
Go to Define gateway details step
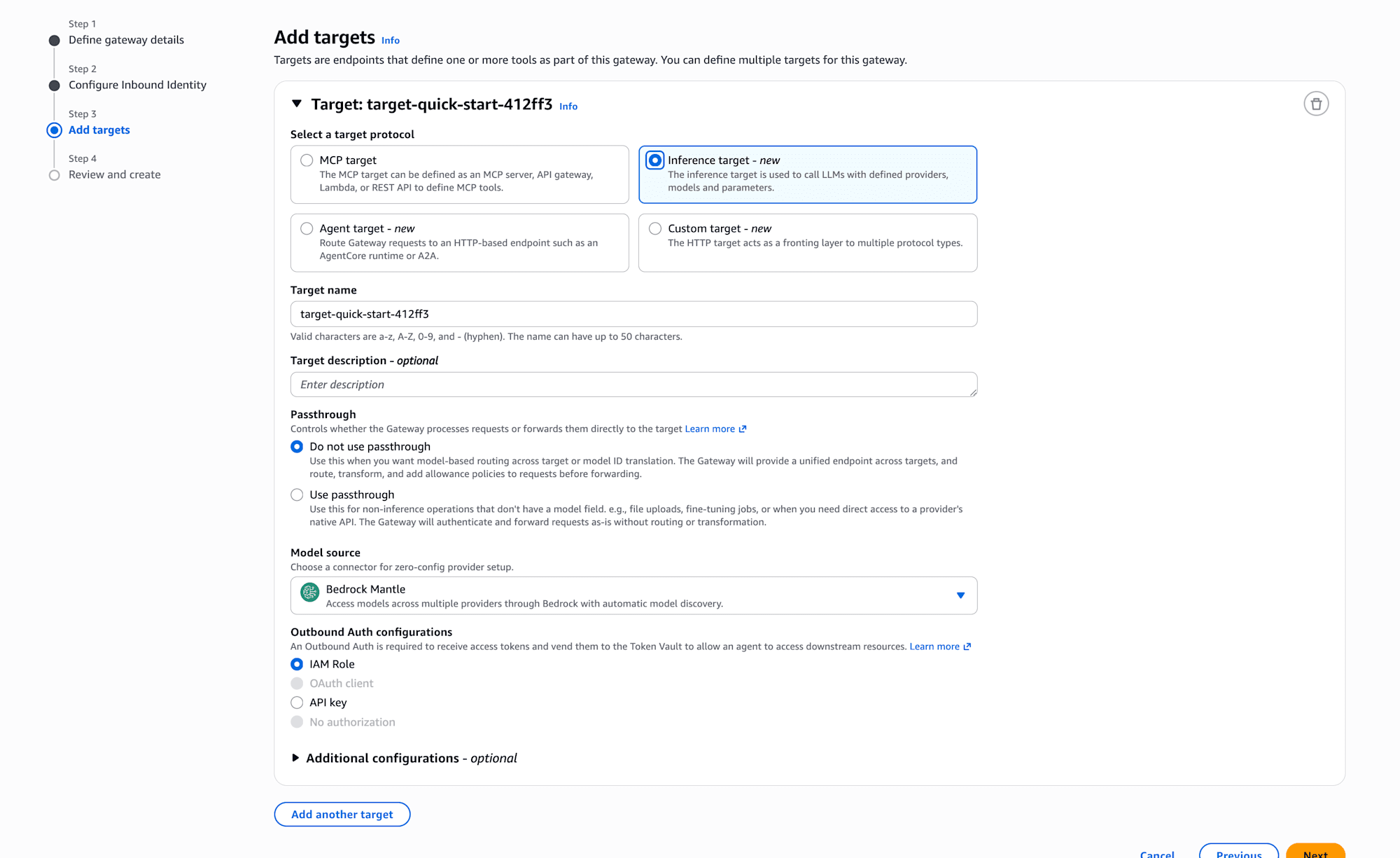[126, 40]
